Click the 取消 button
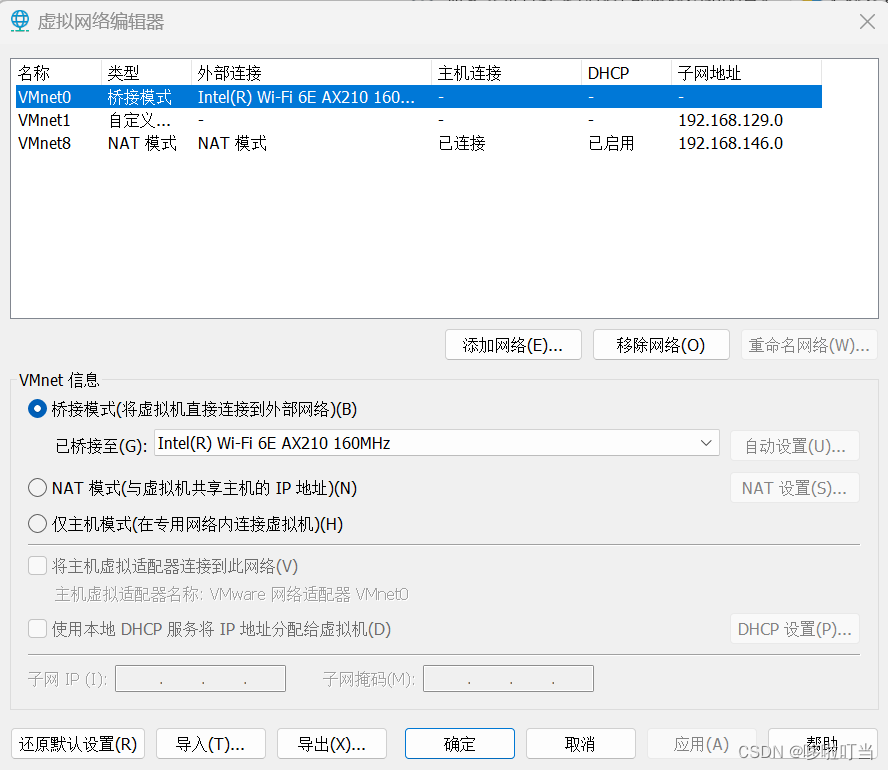The width and height of the screenshot is (888, 770). [580, 743]
